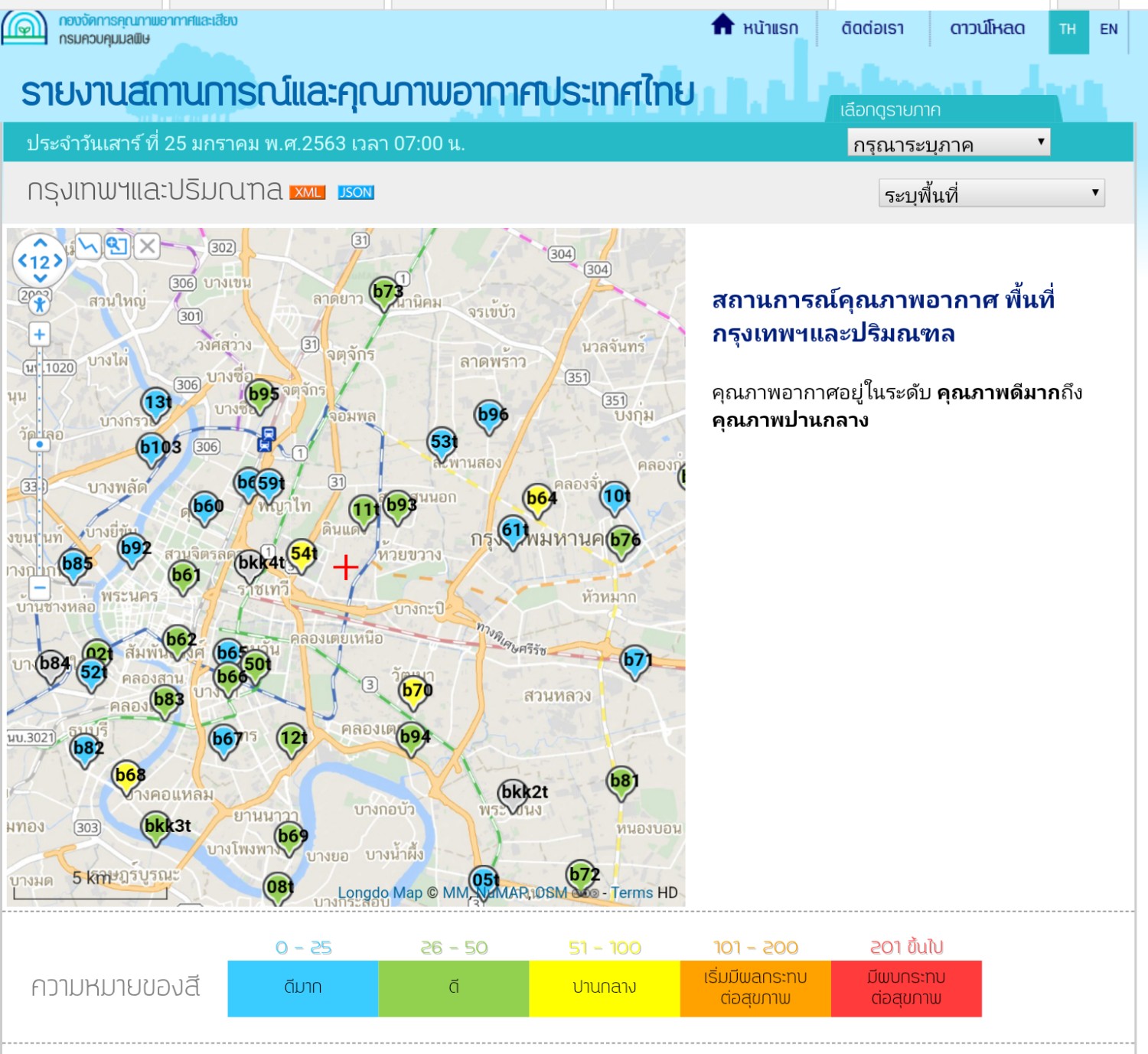Open the ติดต่อเรา contact menu item
1148x1054 pixels.
(x=872, y=28)
